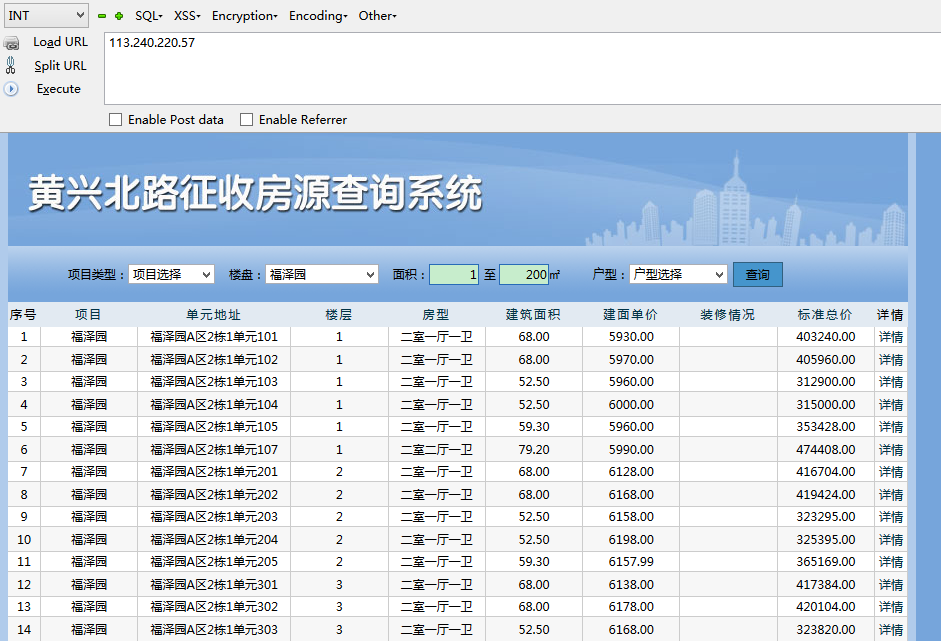Click cell 福泽园A区2栋1单元205
The image size is (941, 641).
coord(214,562)
